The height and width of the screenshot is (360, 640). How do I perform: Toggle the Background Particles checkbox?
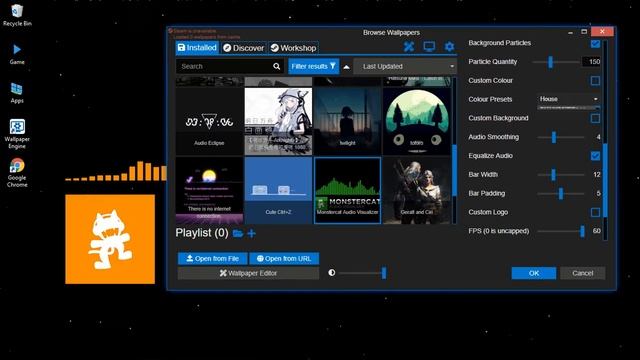pos(595,43)
